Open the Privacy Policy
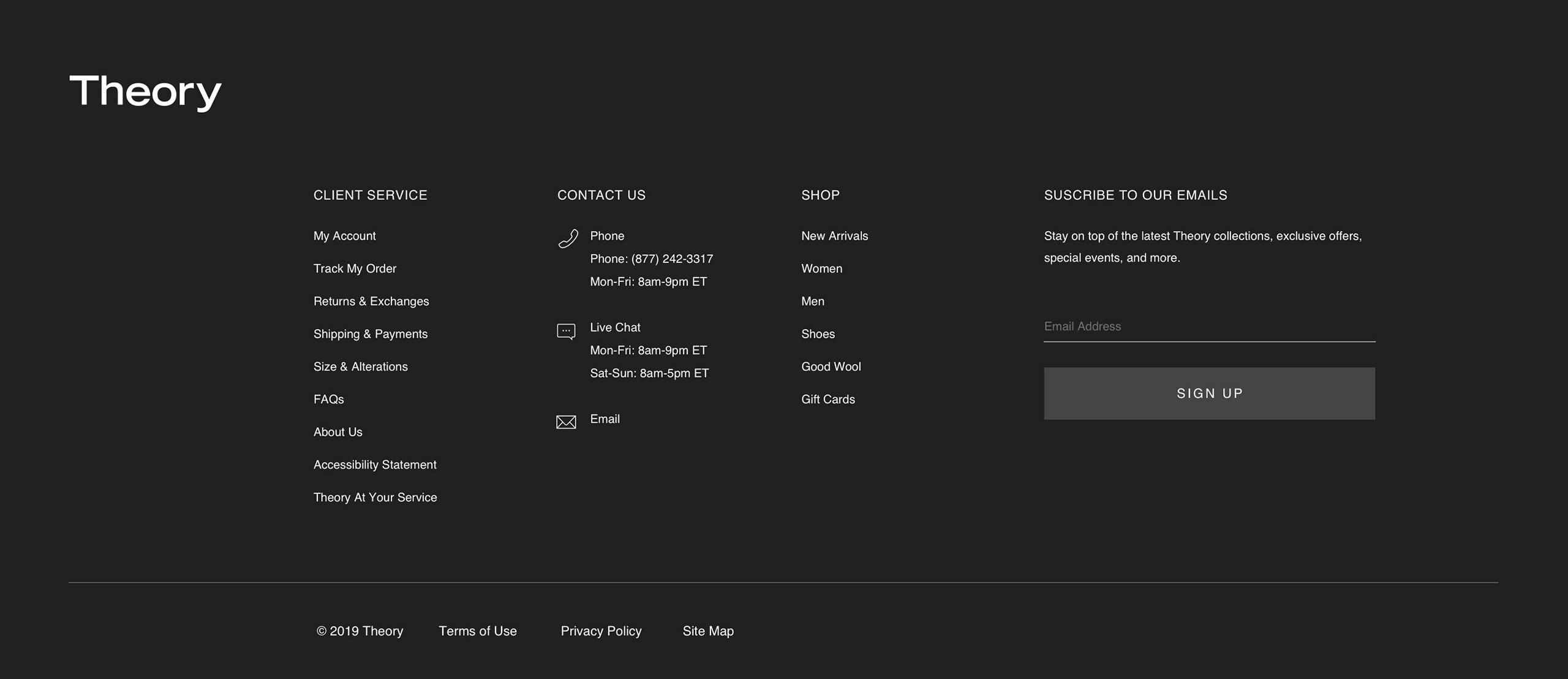The image size is (1568, 679). coord(601,631)
